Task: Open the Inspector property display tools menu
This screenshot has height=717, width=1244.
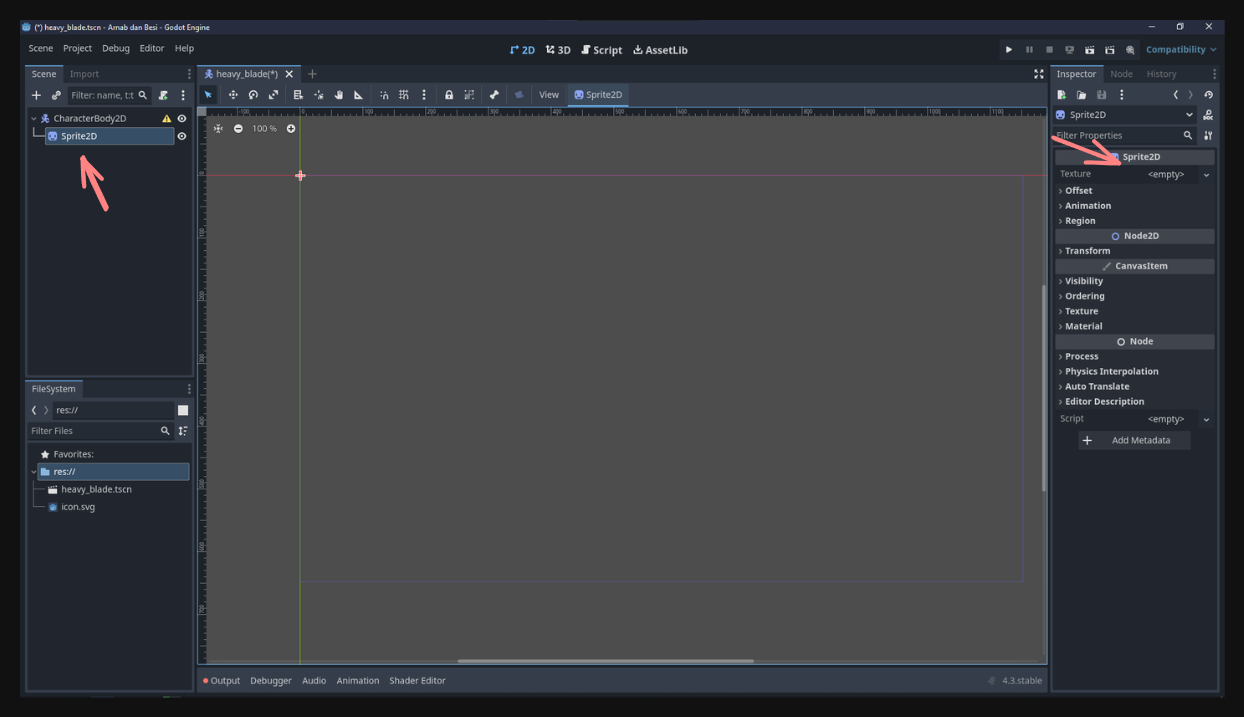Action: (x=1208, y=135)
